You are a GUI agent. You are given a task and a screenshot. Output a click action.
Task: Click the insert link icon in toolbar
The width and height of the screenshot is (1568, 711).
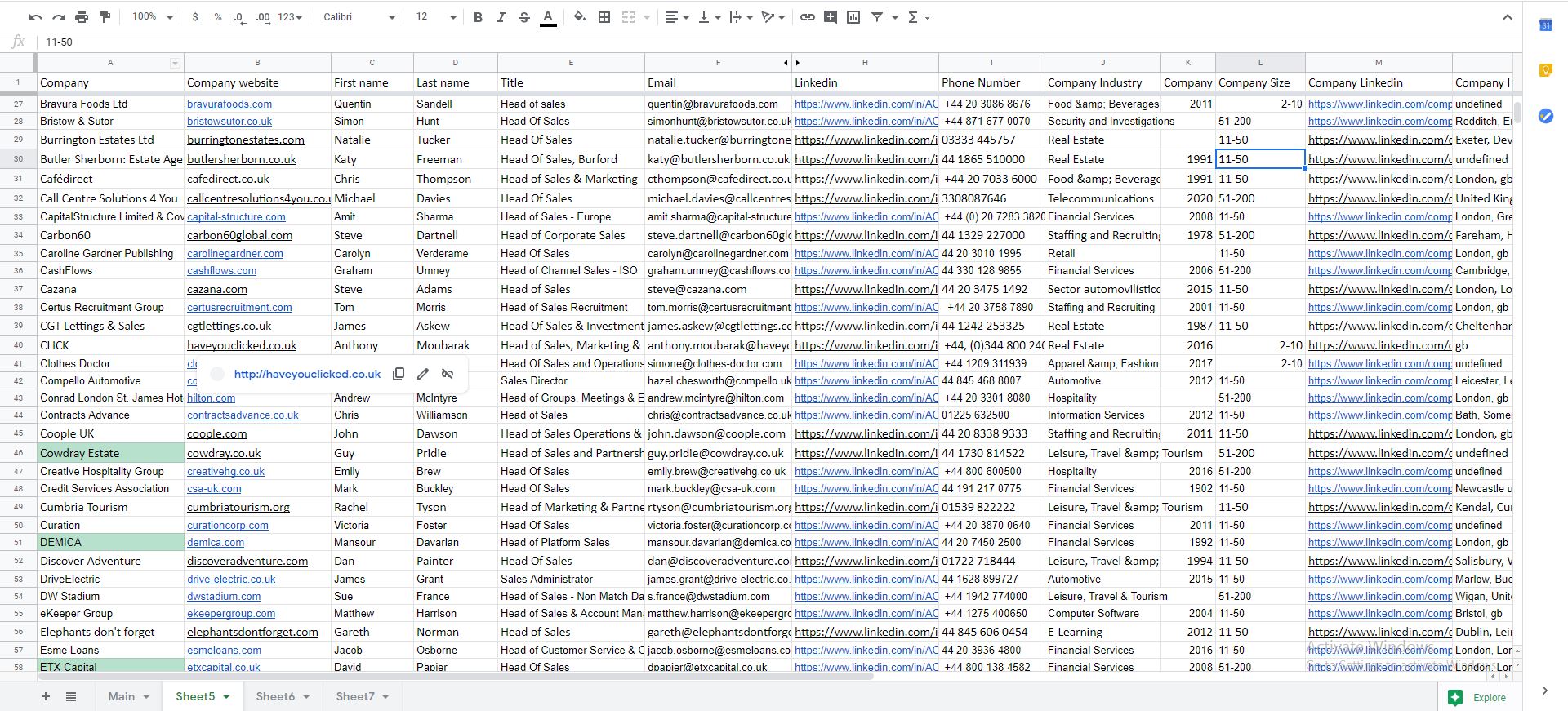807,17
